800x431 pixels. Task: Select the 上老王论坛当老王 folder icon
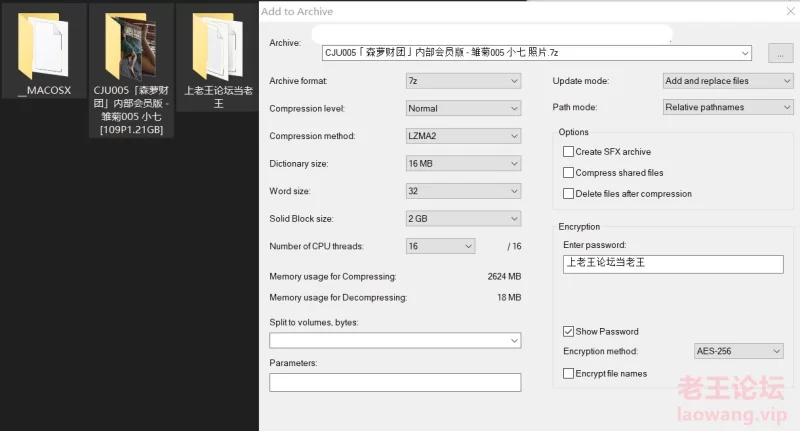[218, 45]
